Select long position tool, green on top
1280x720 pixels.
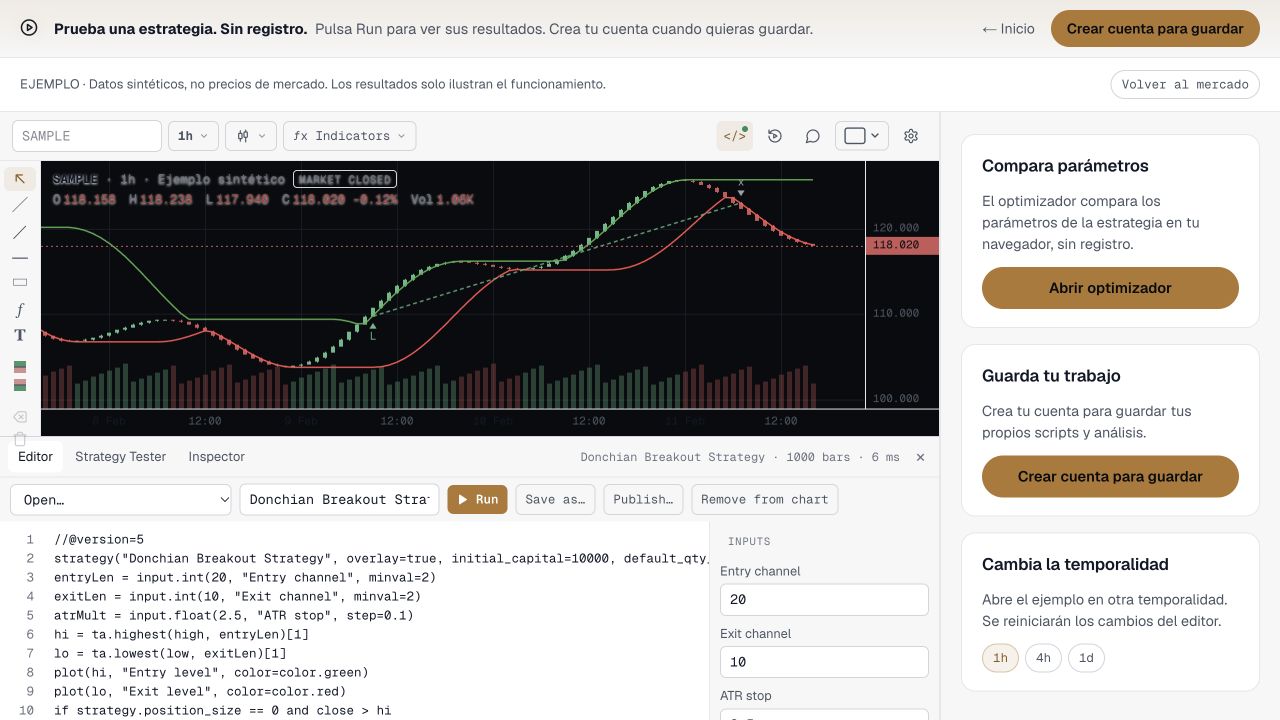coord(20,367)
